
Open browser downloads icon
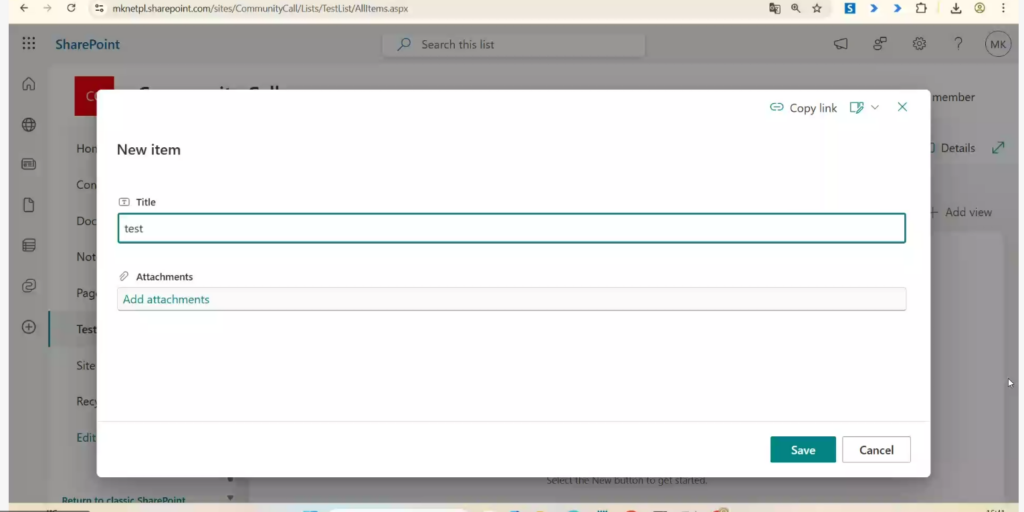[x=955, y=8]
